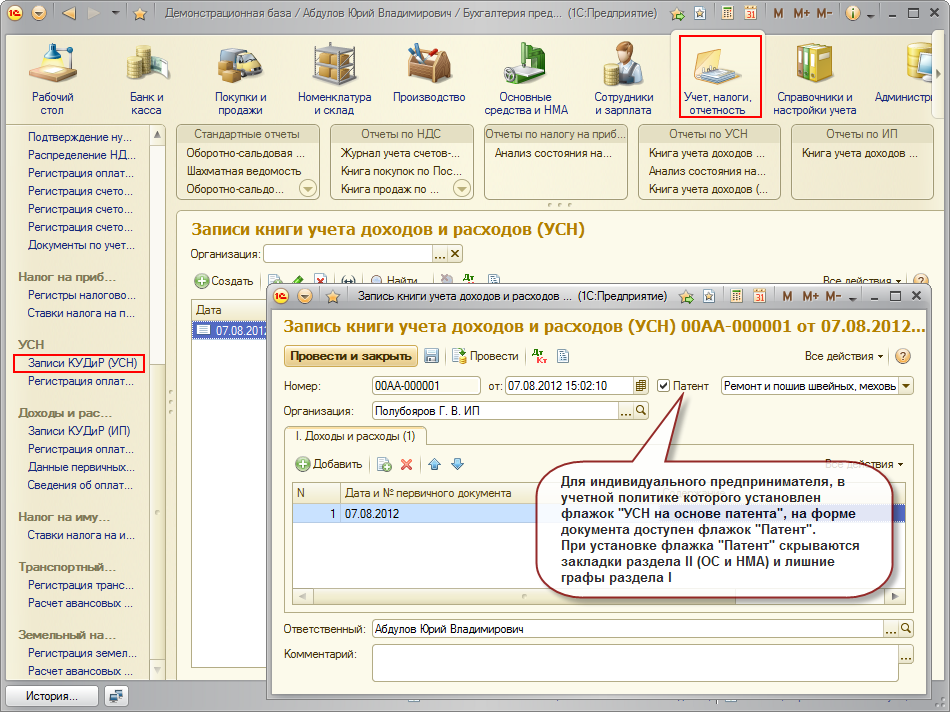Click the help question mark in document form

click(903, 356)
